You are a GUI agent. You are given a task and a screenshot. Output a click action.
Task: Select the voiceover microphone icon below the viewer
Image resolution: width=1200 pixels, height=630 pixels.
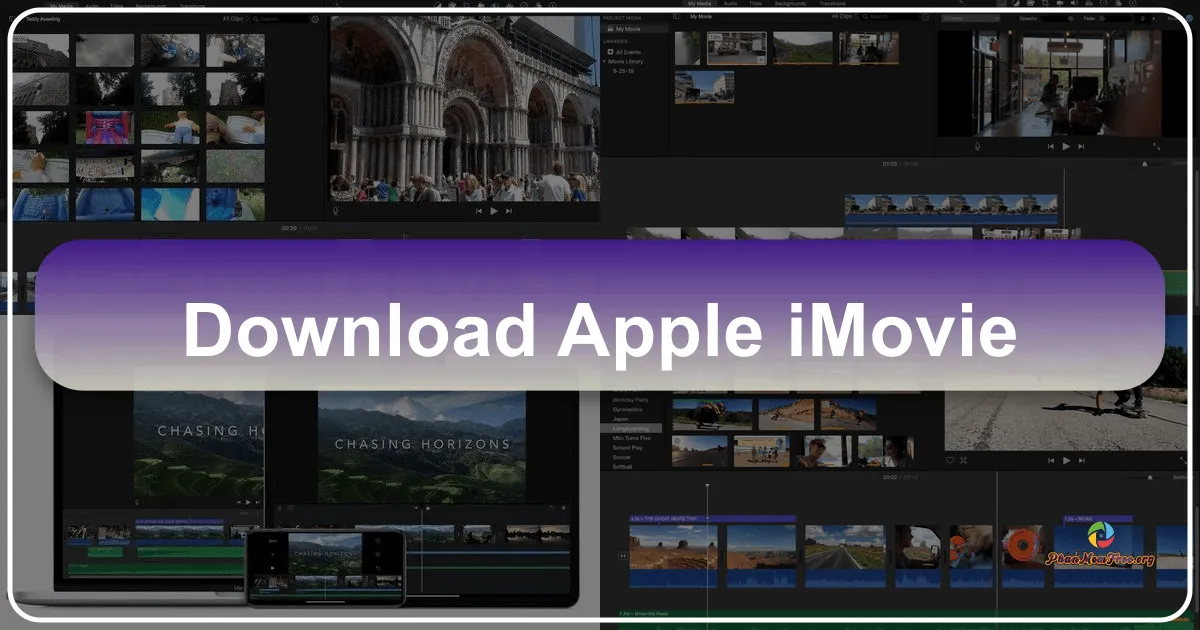pyautogui.click(x=977, y=146)
